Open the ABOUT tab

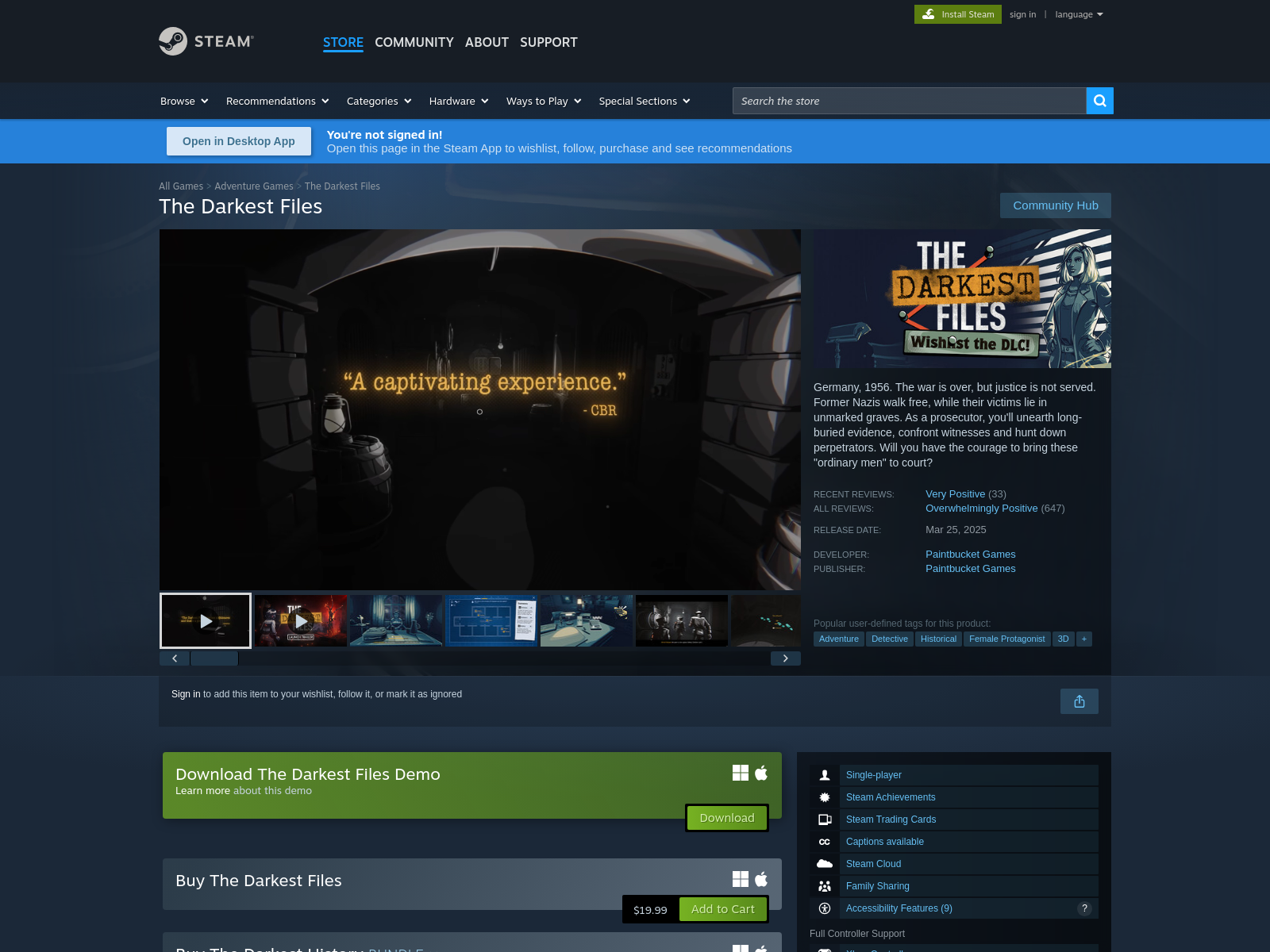(x=487, y=42)
